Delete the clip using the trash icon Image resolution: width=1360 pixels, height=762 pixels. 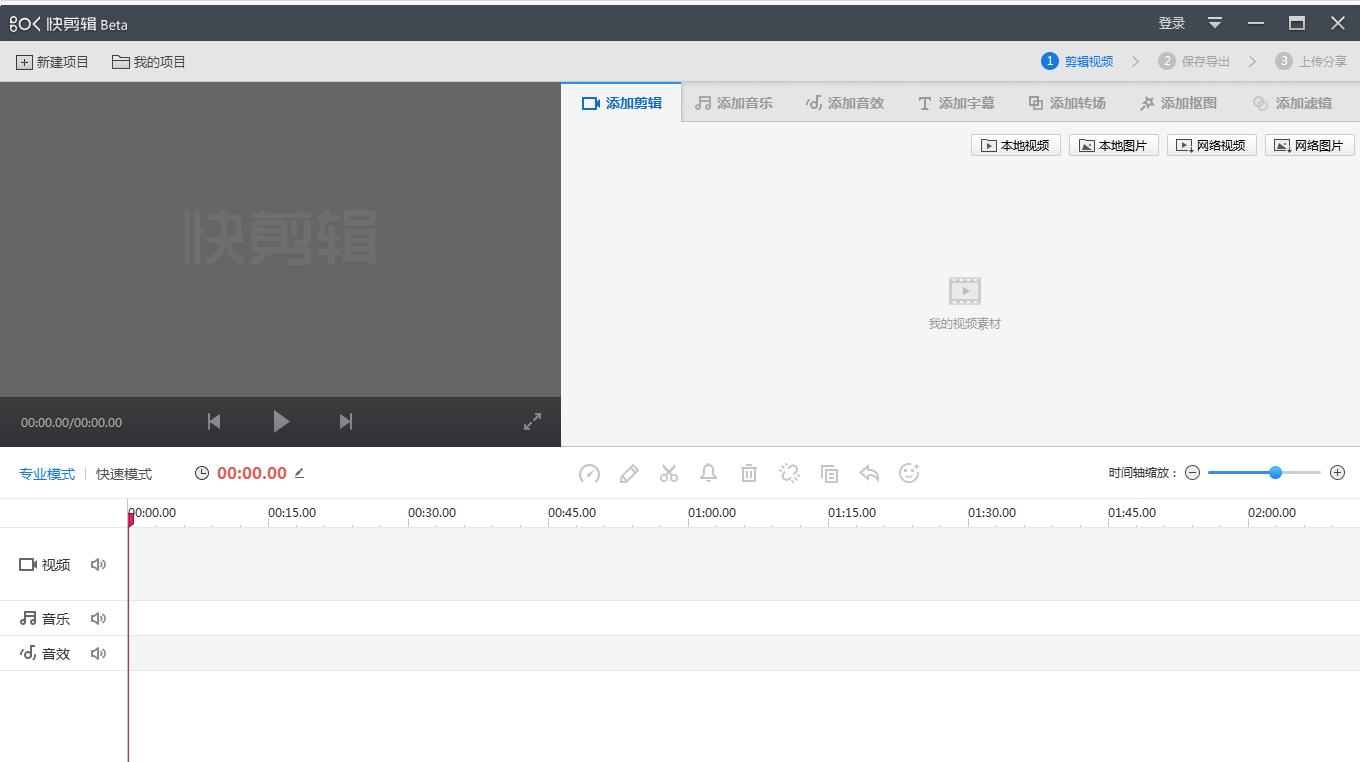(749, 473)
